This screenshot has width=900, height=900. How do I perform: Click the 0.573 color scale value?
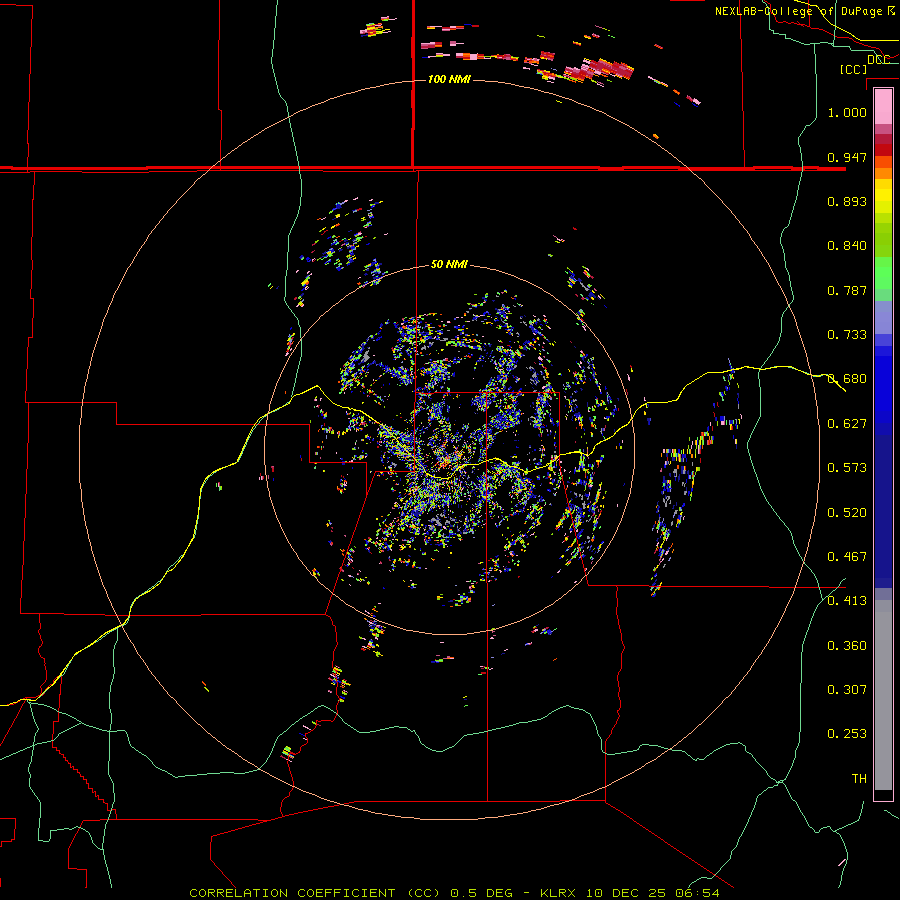(847, 468)
